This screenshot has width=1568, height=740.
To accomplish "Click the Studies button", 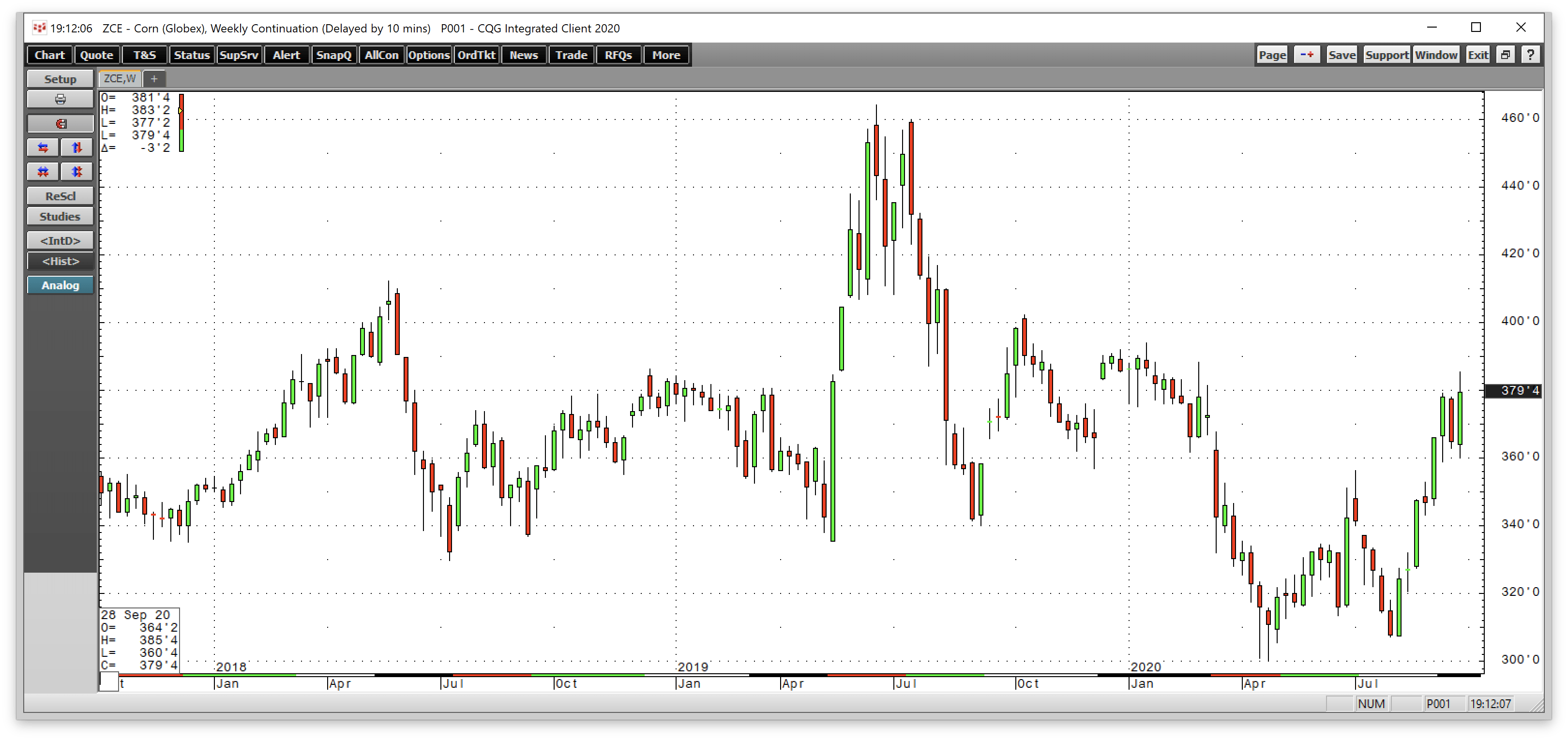I will [x=60, y=217].
